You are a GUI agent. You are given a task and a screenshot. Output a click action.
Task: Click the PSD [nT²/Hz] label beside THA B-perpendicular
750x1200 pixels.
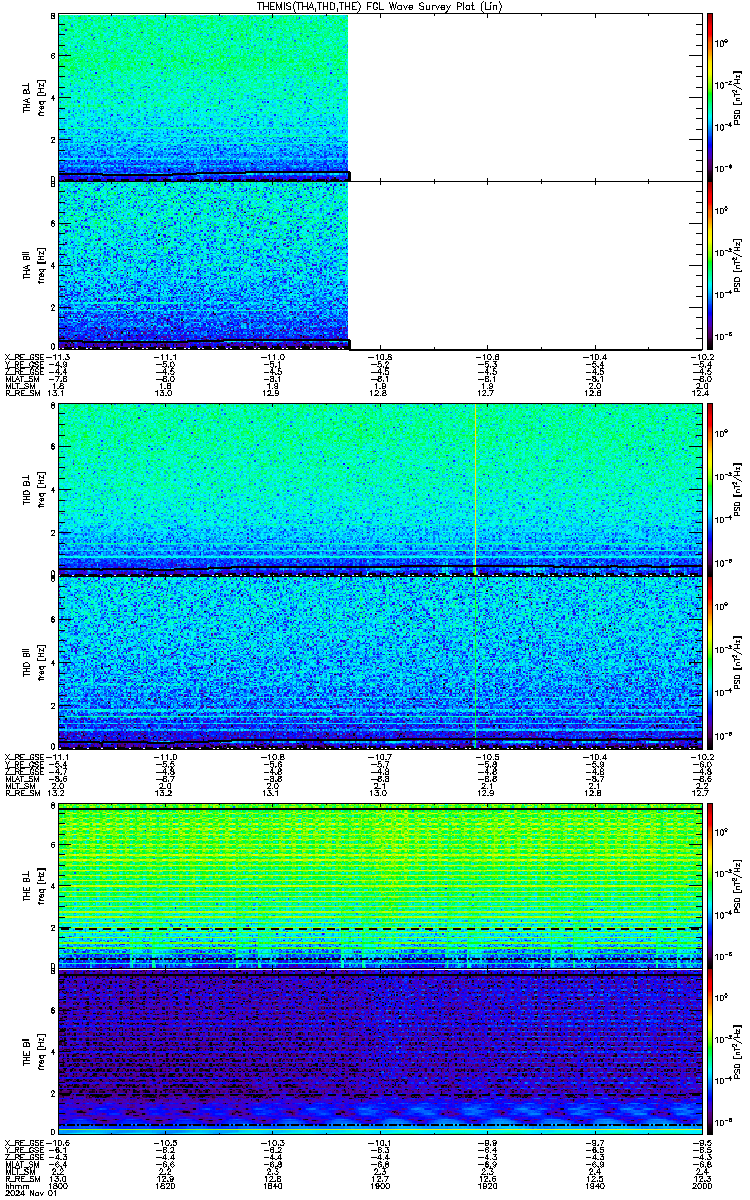click(738, 96)
